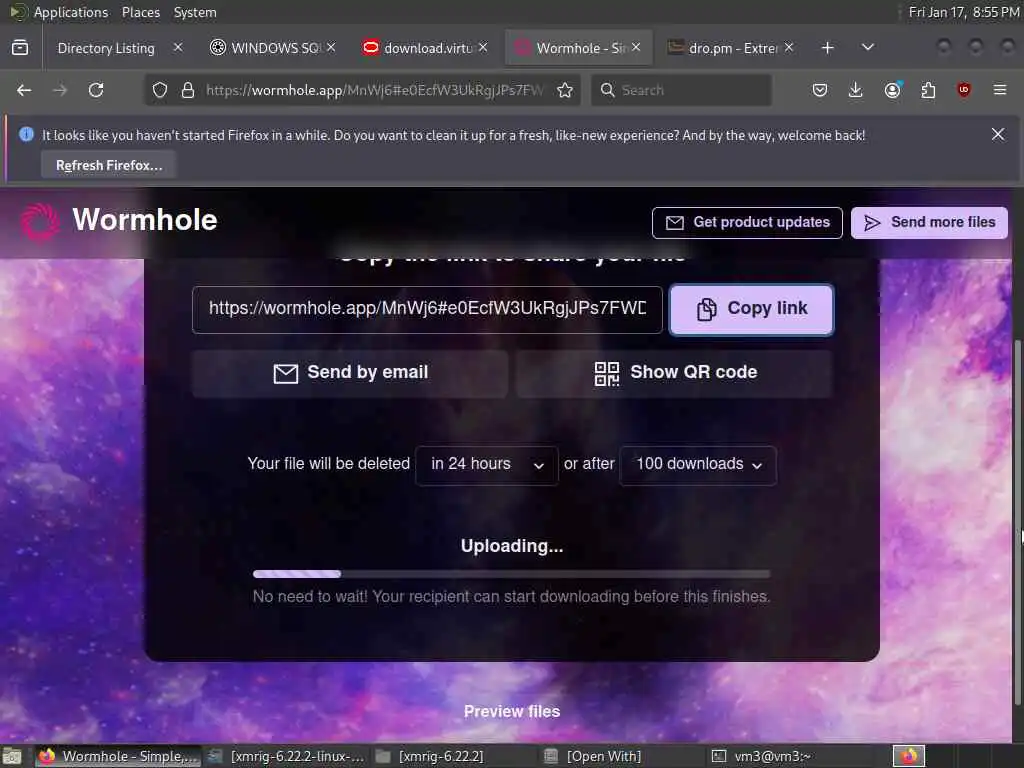Close the Wormhole tab
This screenshot has width=1024, height=768.
[x=636, y=47]
